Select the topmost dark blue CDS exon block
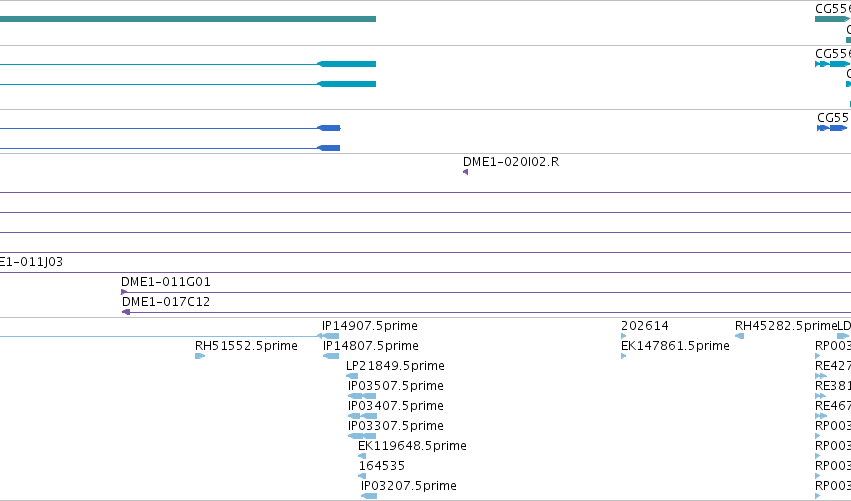Screen dimensions: 851x501 coord(328,128)
